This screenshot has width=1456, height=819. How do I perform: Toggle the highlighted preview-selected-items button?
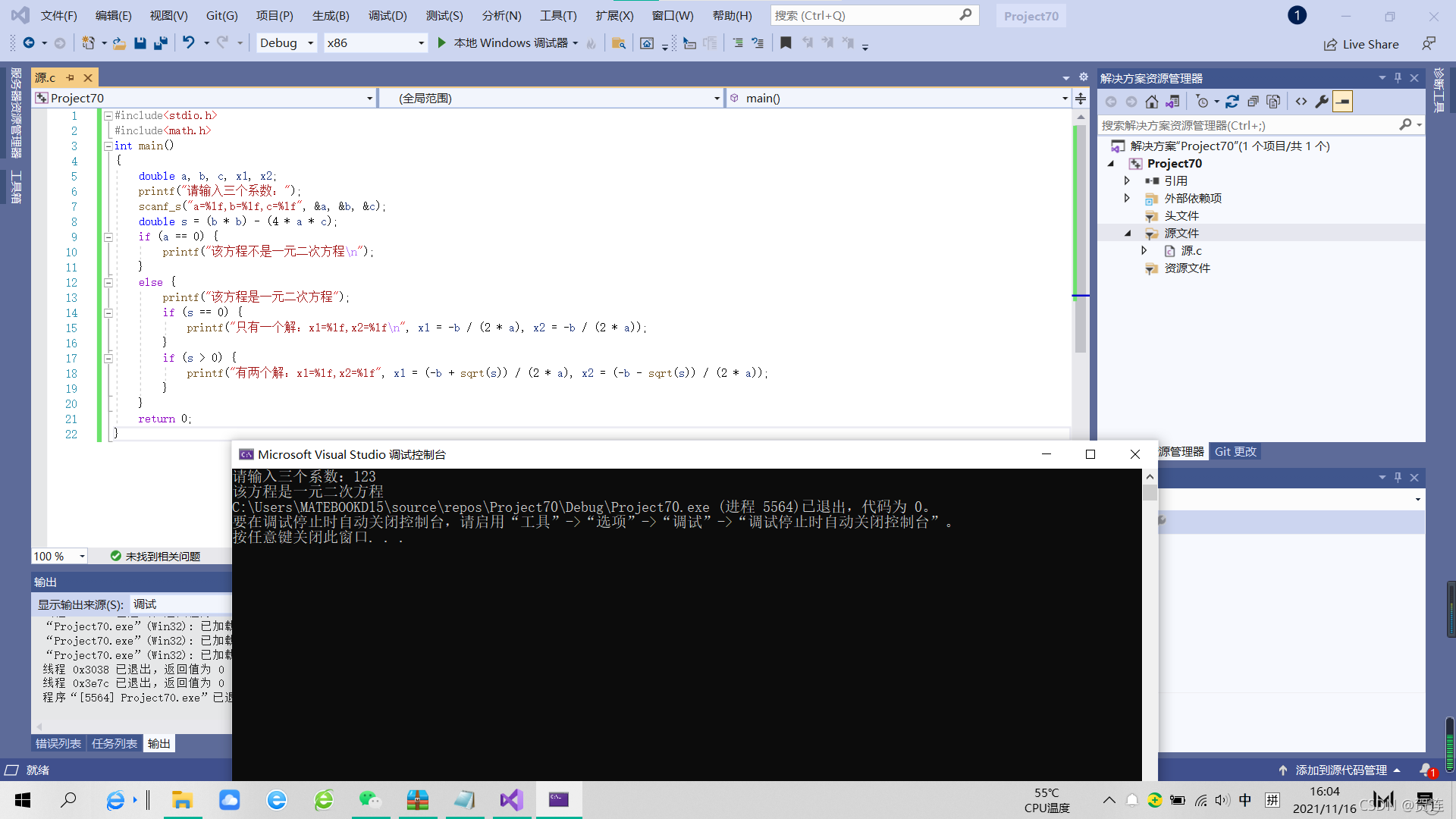[x=1342, y=102]
